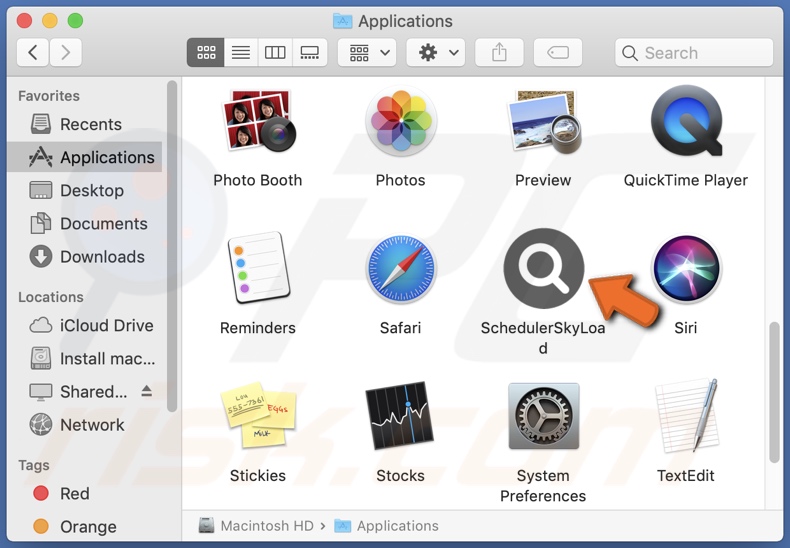Click the sidebar scrollbar
This screenshot has height=548, width=790.
[x=172, y=246]
